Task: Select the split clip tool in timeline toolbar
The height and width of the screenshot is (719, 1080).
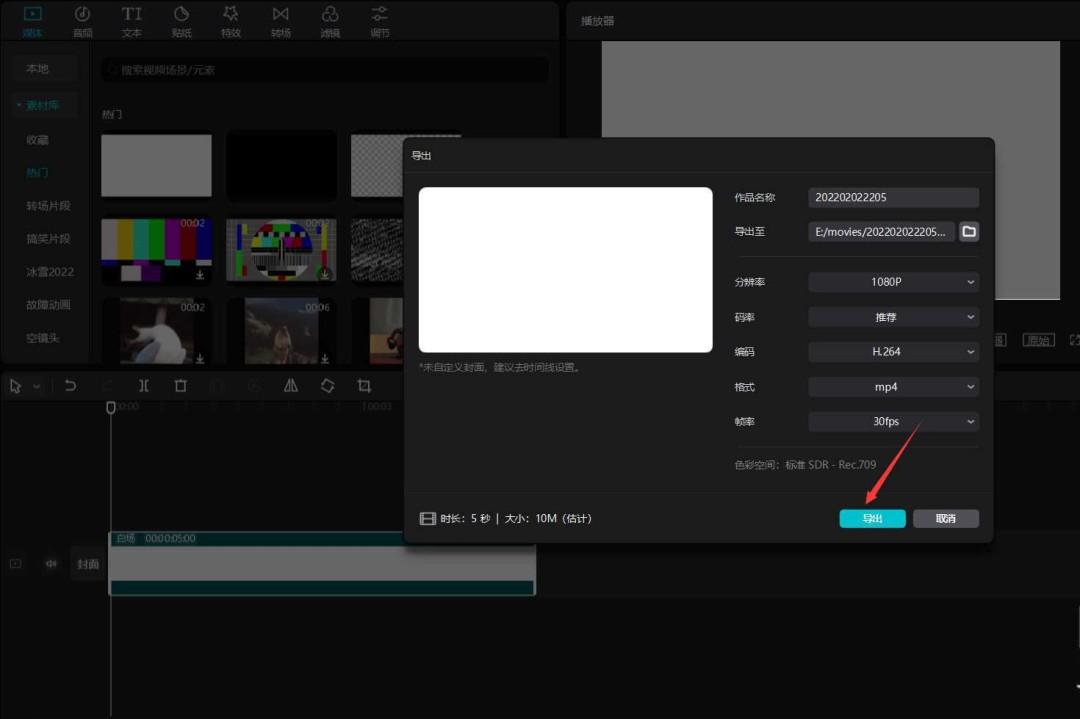Action: tap(144, 386)
